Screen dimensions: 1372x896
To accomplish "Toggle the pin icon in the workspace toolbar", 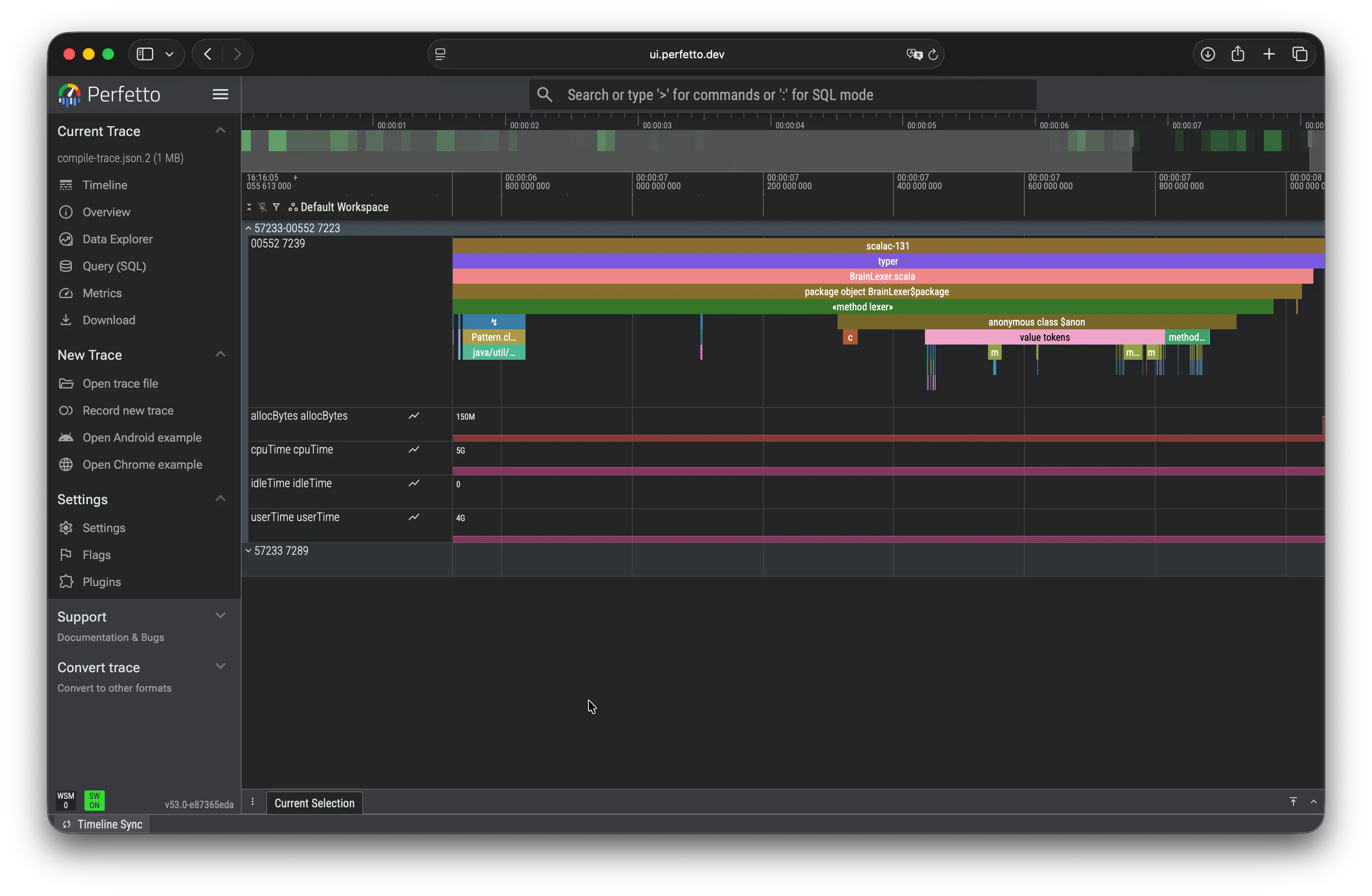I will [263, 207].
